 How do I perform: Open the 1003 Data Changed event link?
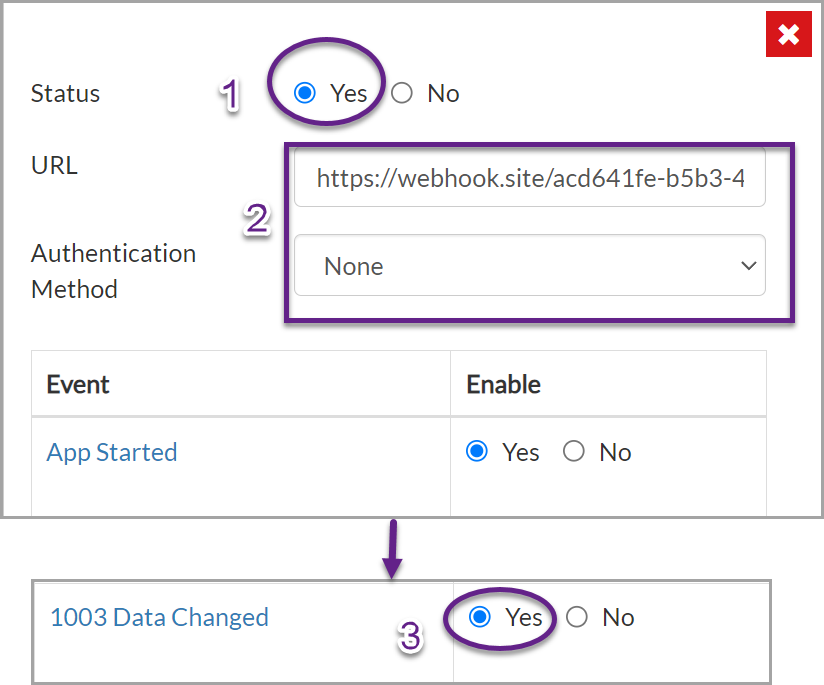point(159,617)
